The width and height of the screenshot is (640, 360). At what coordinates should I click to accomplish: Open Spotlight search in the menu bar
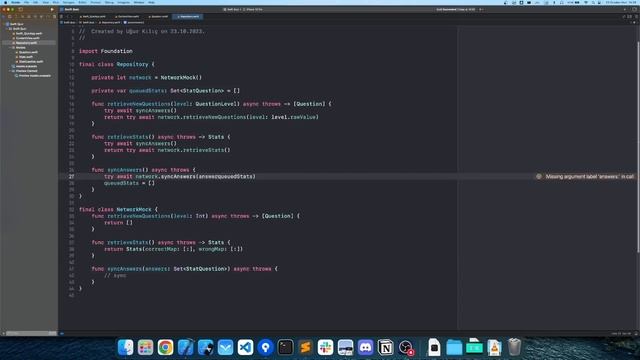click(x=593, y=2)
